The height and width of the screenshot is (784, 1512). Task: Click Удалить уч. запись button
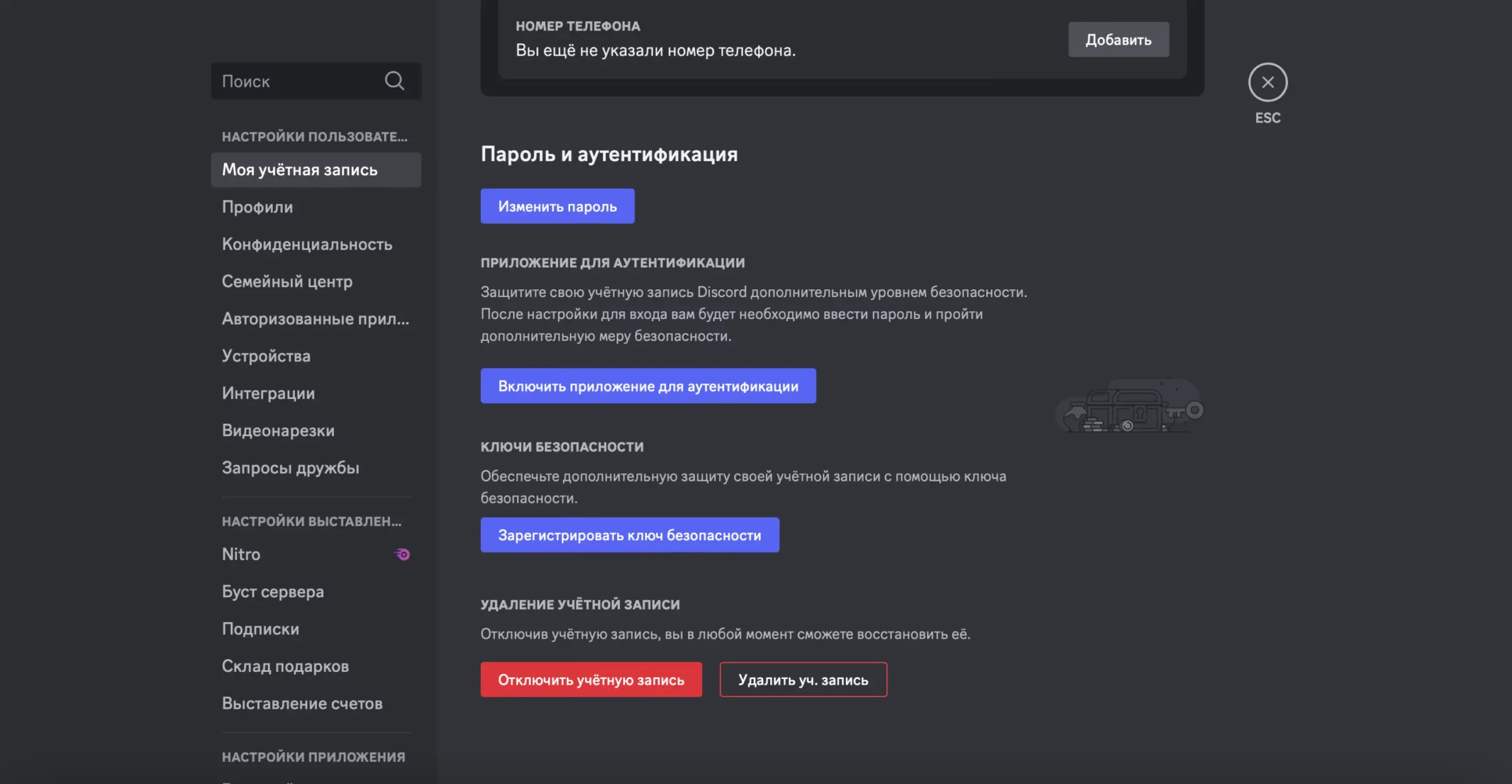pos(803,680)
